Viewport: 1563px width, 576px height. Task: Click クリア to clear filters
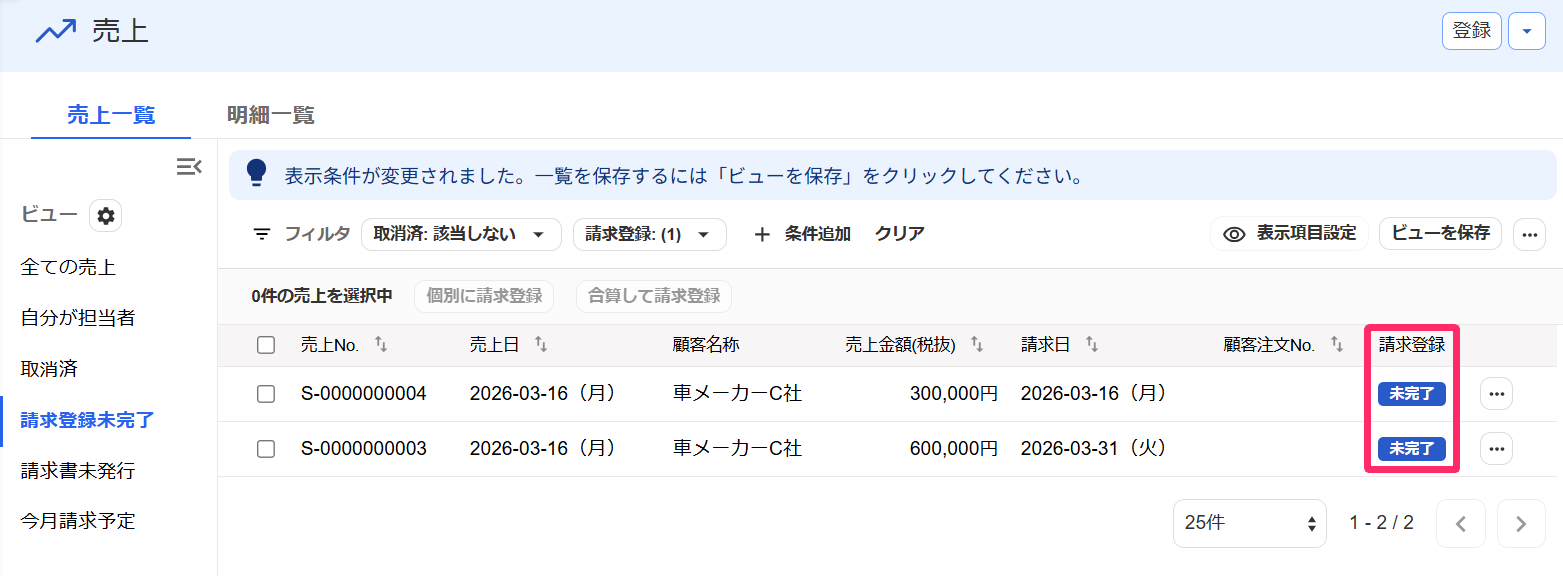[900, 234]
